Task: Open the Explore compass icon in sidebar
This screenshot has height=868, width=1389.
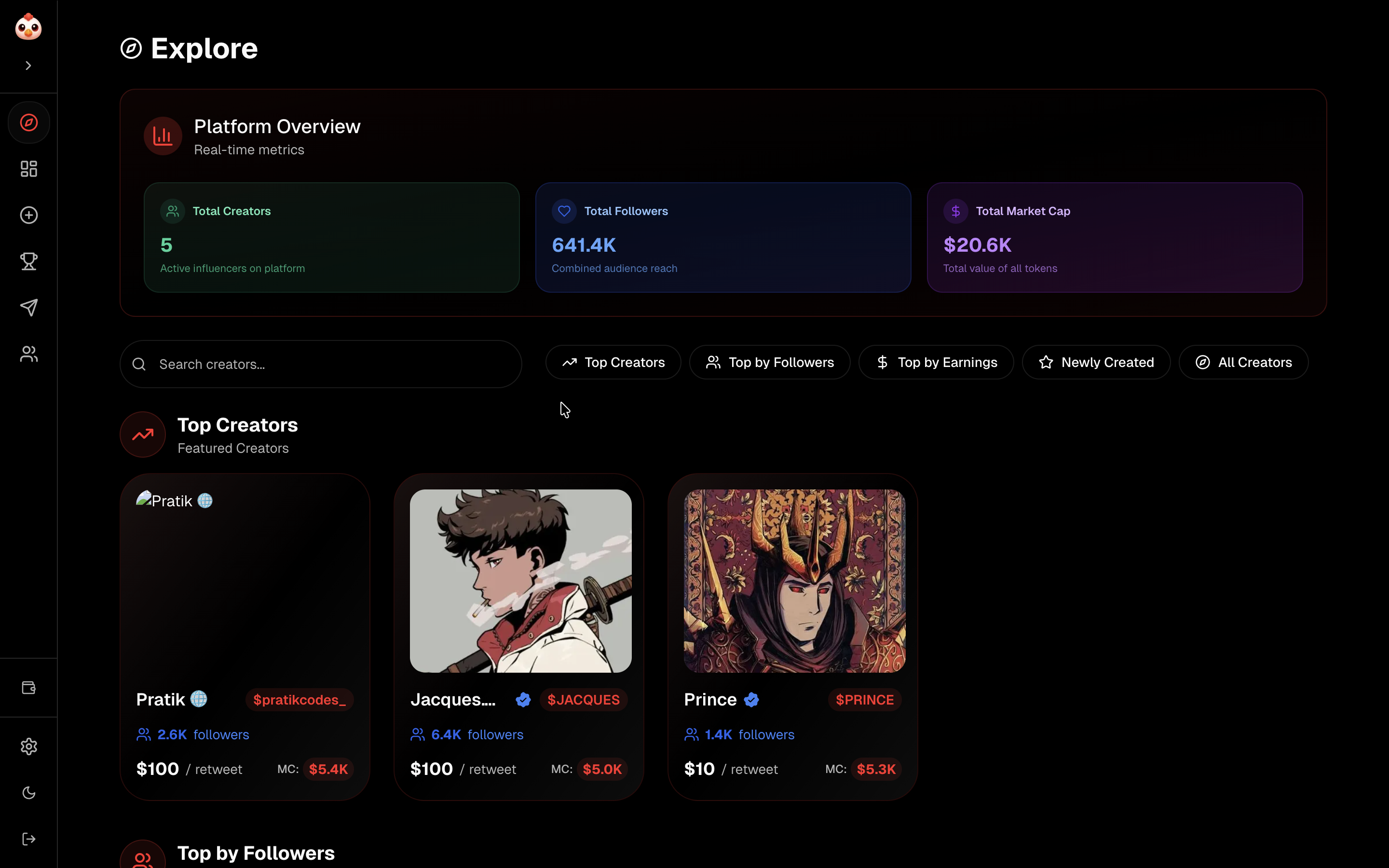Action: [x=29, y=122]
